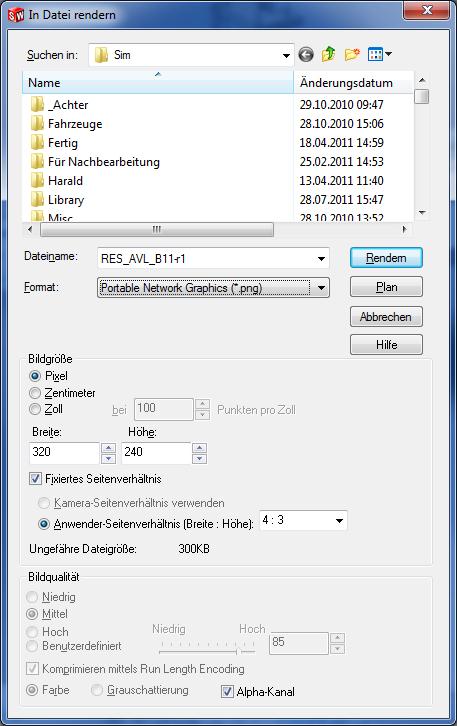Click the Hilfe button
Viewport: 457px width, 726px height.
386,344
